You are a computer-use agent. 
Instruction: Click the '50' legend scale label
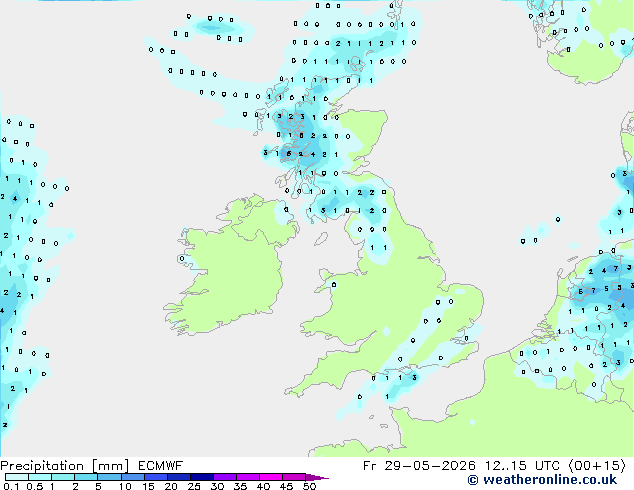point(309,486)
